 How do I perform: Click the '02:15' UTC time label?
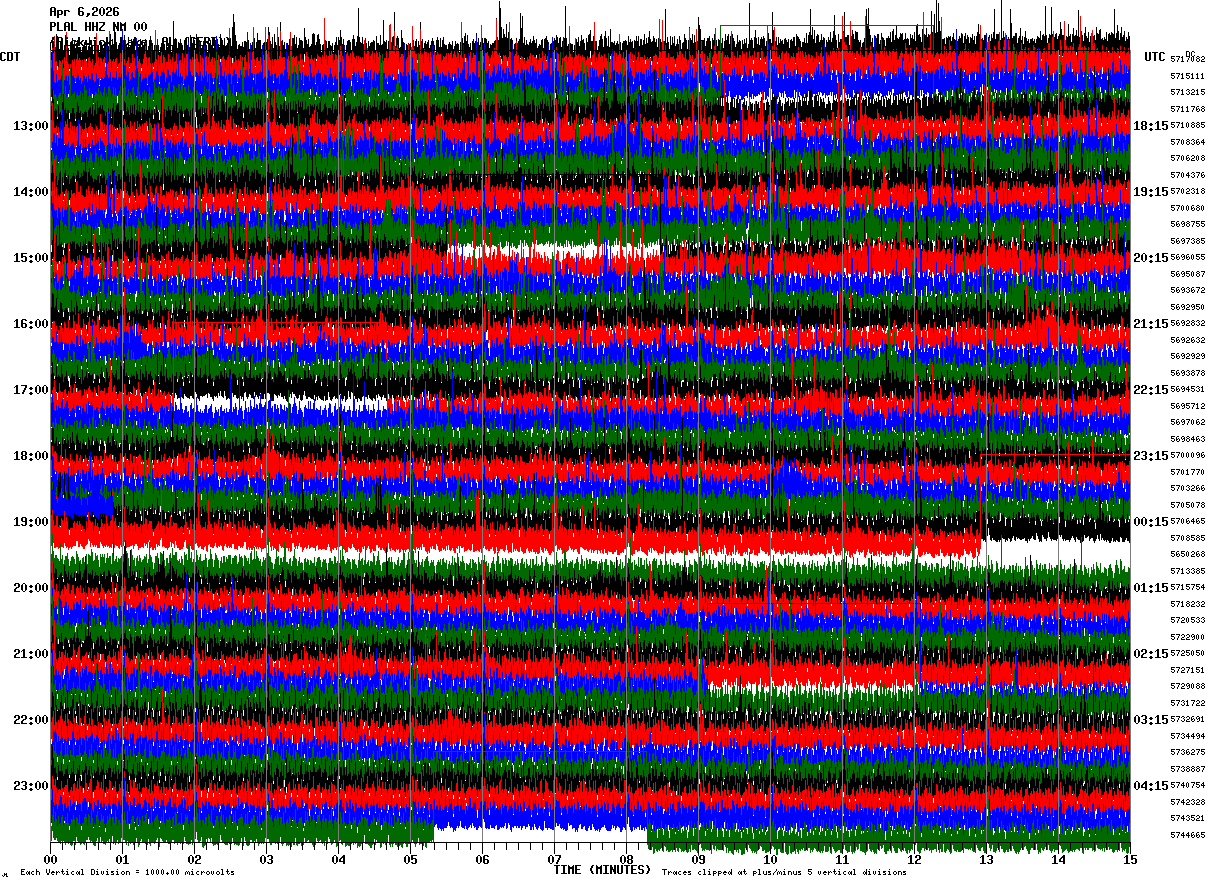pos(1150,654)
